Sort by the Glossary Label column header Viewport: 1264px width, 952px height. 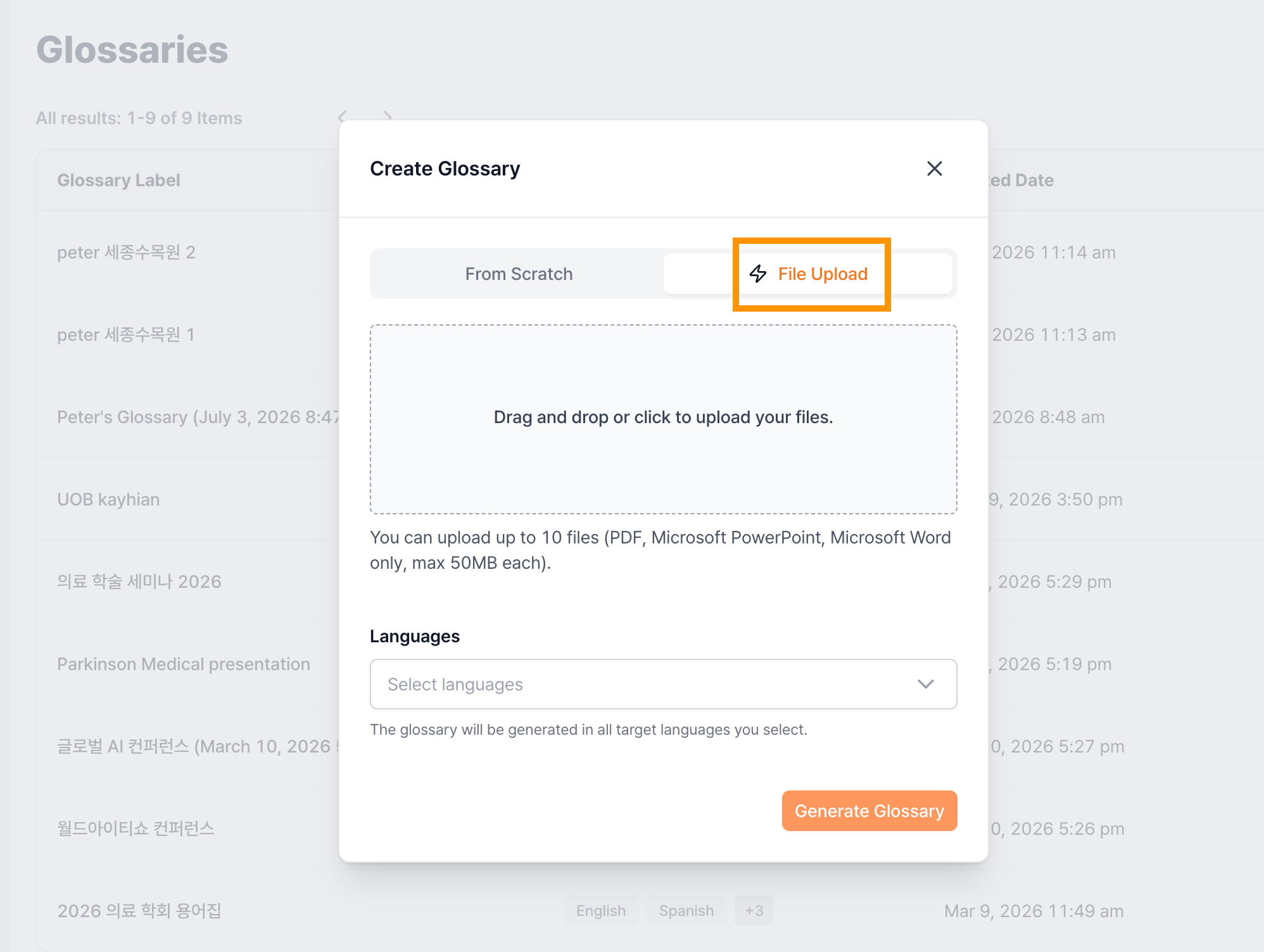coord(118,180)
